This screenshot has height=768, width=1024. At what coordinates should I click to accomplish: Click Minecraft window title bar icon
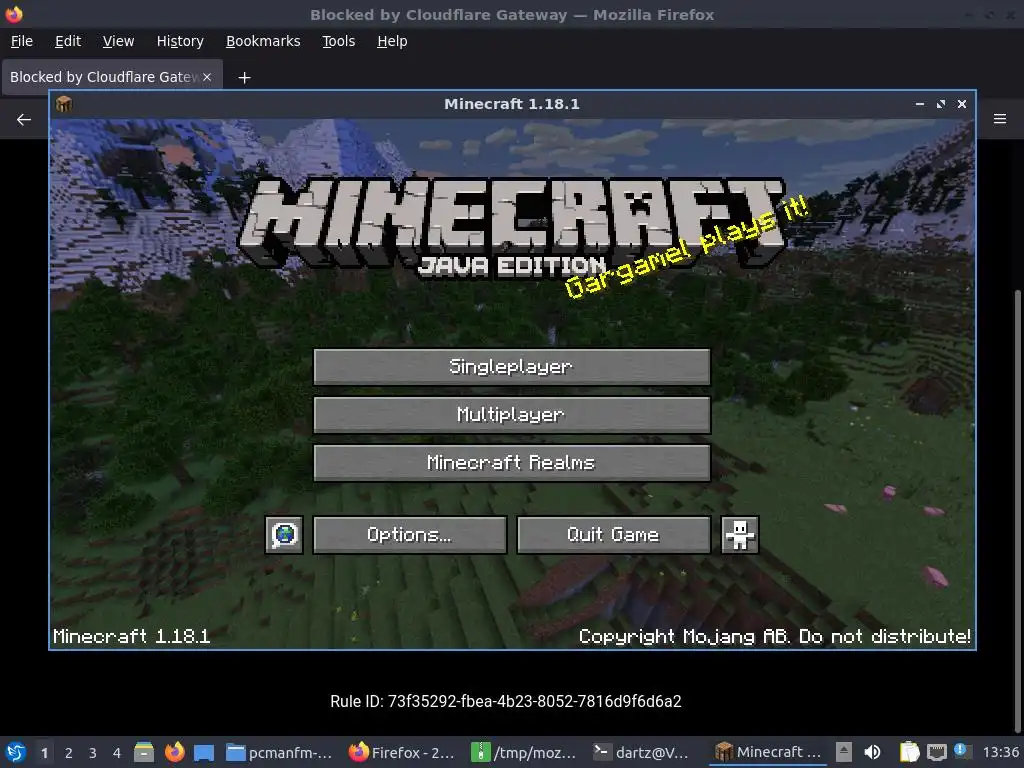tap(64, 104)
